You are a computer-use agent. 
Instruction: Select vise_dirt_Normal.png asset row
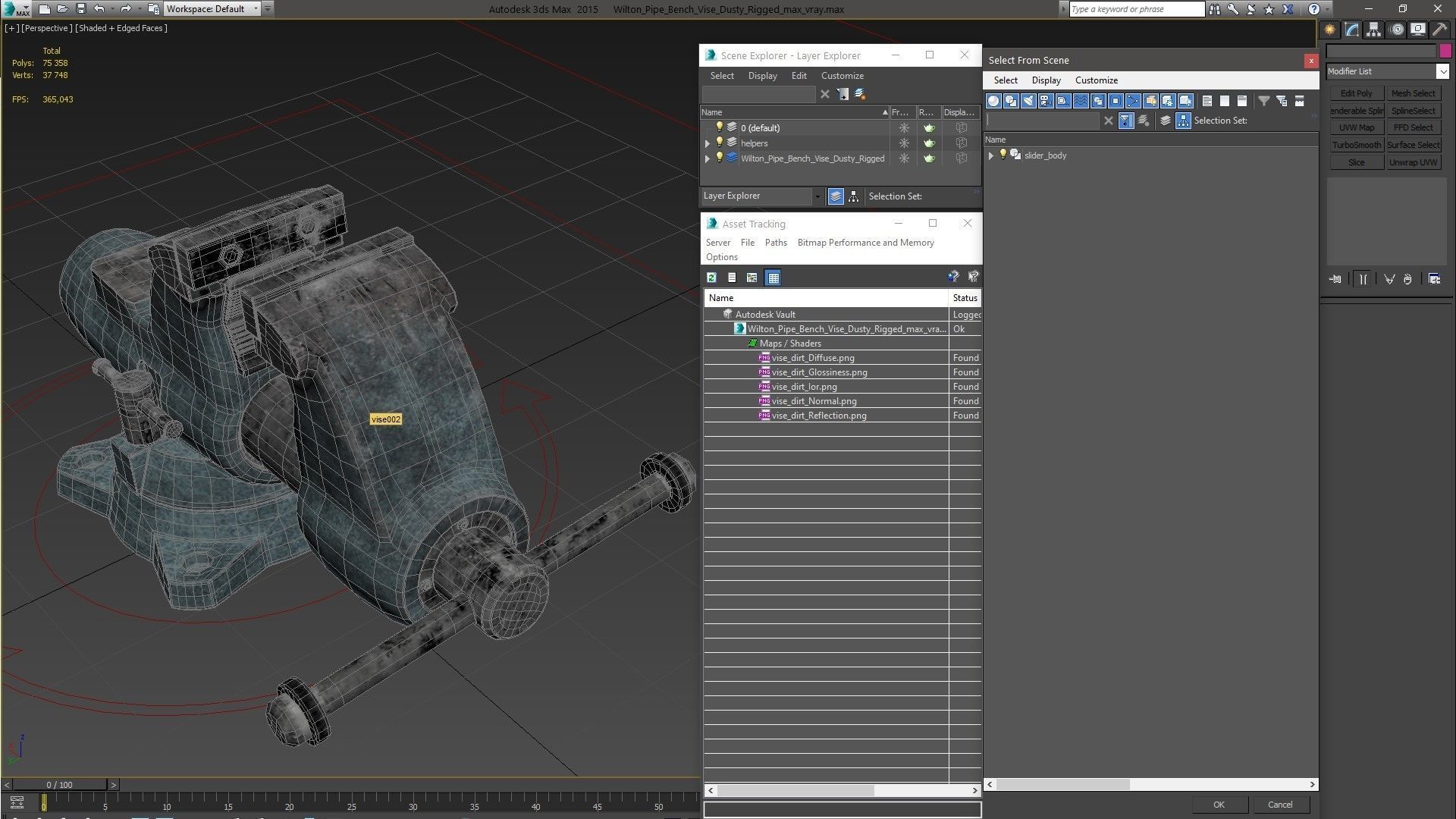(842, 401)
